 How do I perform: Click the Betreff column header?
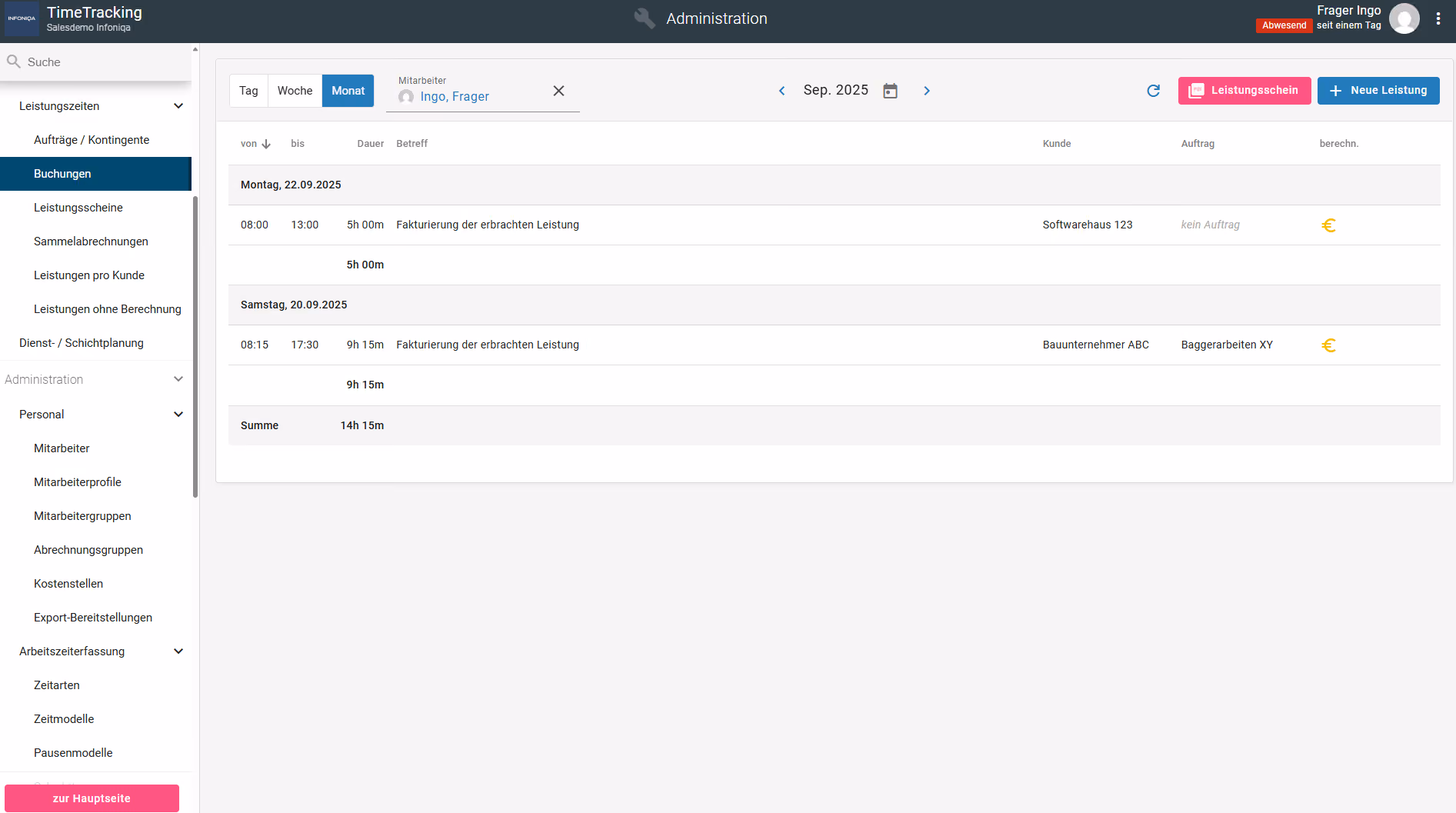pyautogui.click(x=411, y=144)
